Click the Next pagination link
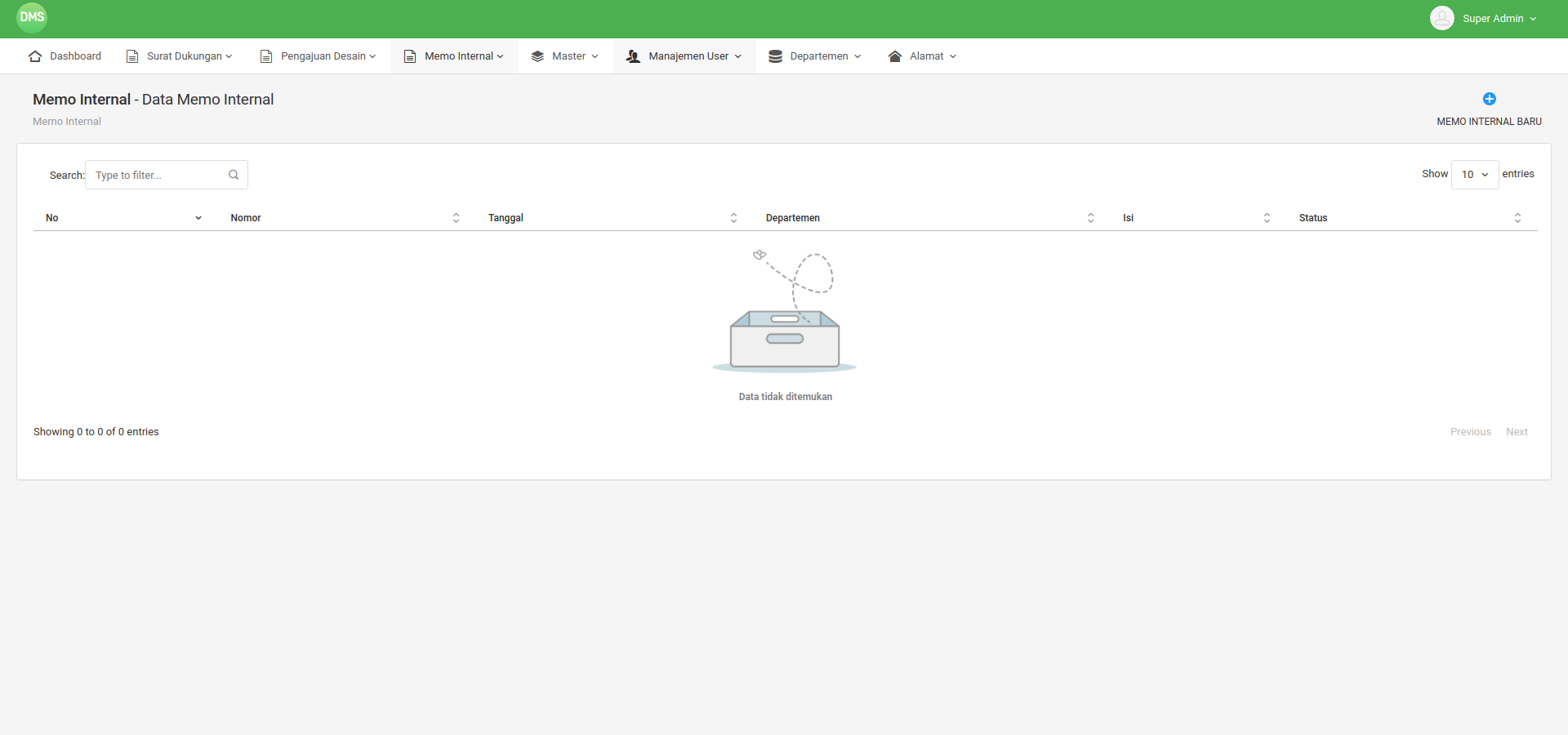Image resolution: width=1568 pixels, height=735 pixels. coord(1517,431)
